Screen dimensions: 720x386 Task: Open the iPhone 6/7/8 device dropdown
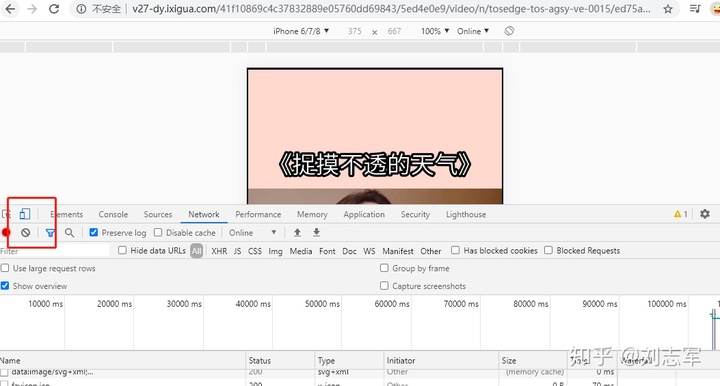tap(301, 31)
